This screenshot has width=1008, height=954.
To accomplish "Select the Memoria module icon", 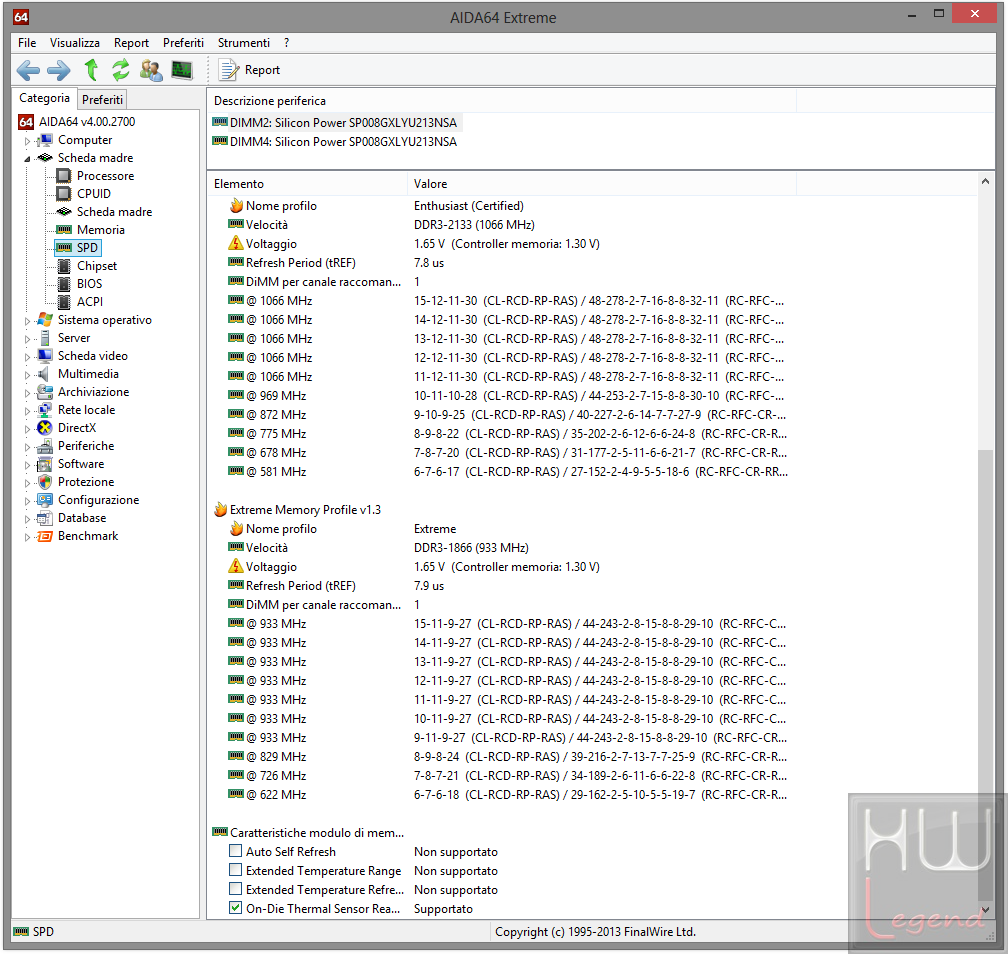I will [x=64, y=230].
